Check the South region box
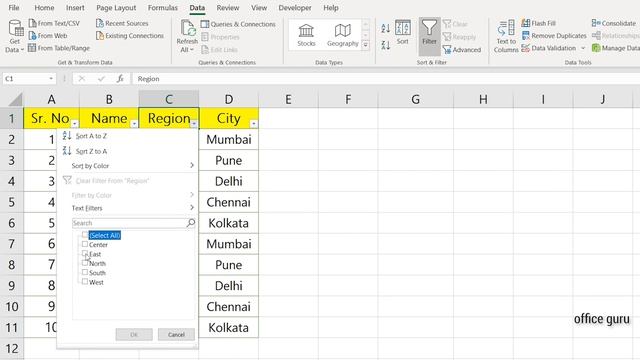Viewport: 640px width, 360px height. coord(85,272)
